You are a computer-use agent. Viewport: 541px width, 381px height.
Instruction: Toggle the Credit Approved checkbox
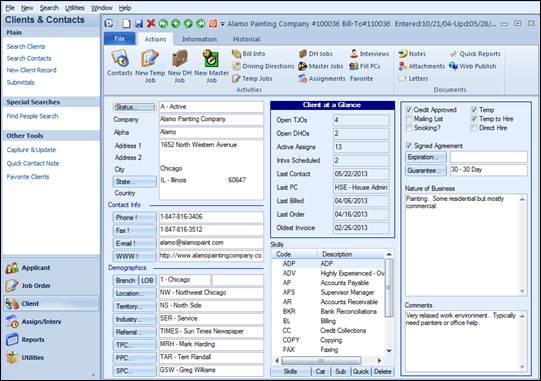pos(409,110)
